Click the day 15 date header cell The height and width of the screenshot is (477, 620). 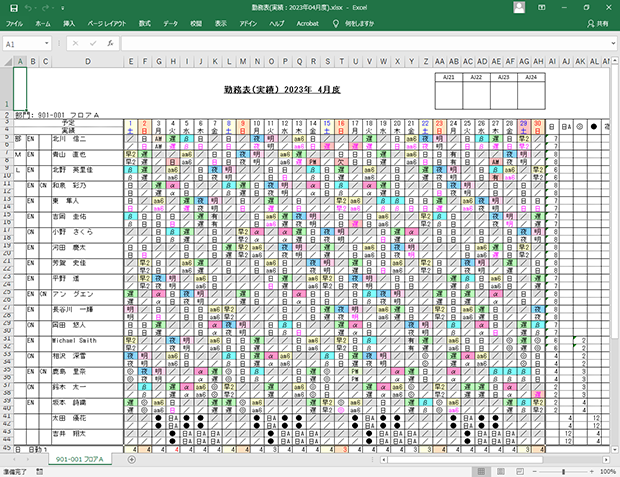[327, 123]
